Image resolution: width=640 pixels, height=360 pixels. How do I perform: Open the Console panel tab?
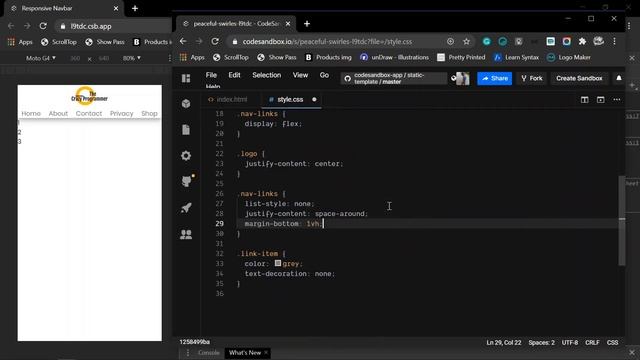[209, 353]
